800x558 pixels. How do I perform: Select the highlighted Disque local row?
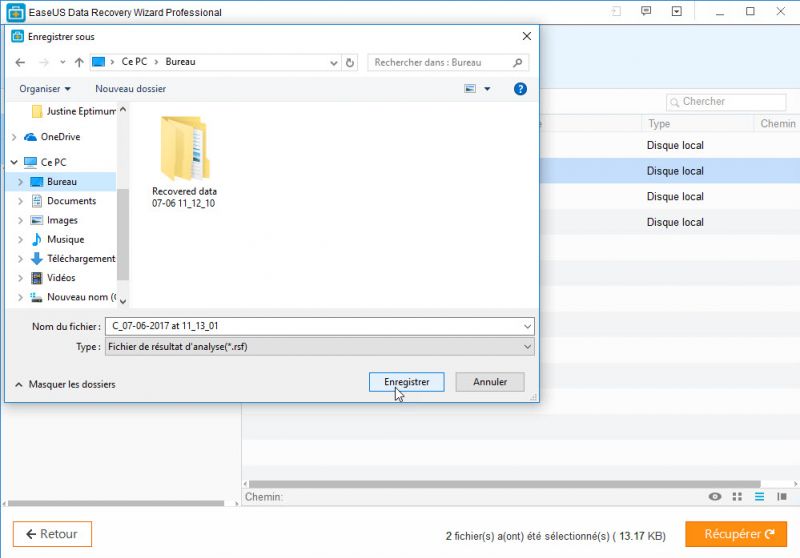669,171
